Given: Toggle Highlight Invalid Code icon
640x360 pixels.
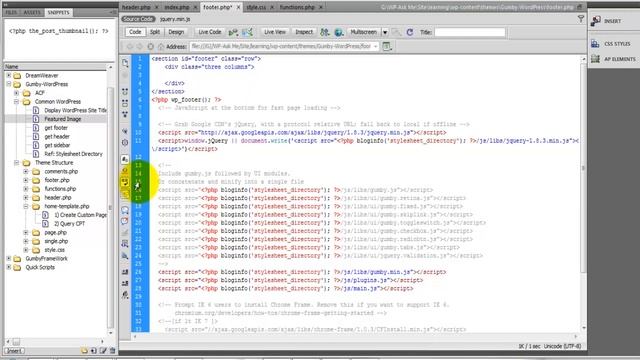Looking at the screenshot, I should pos(125,171).
